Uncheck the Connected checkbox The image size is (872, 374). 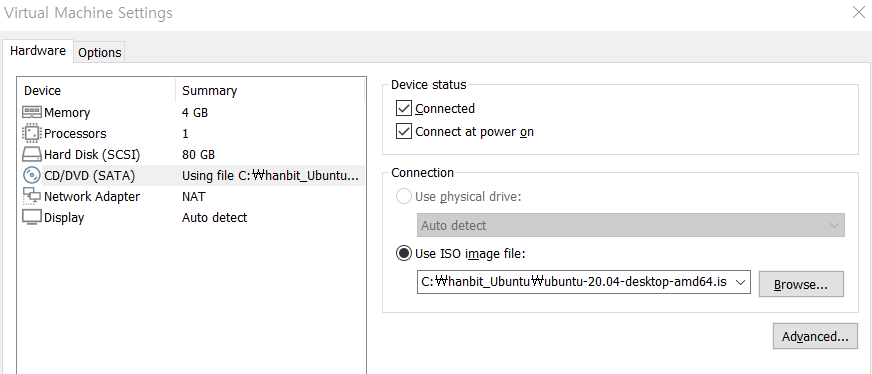pyautogui.click(x=403, y=108)
